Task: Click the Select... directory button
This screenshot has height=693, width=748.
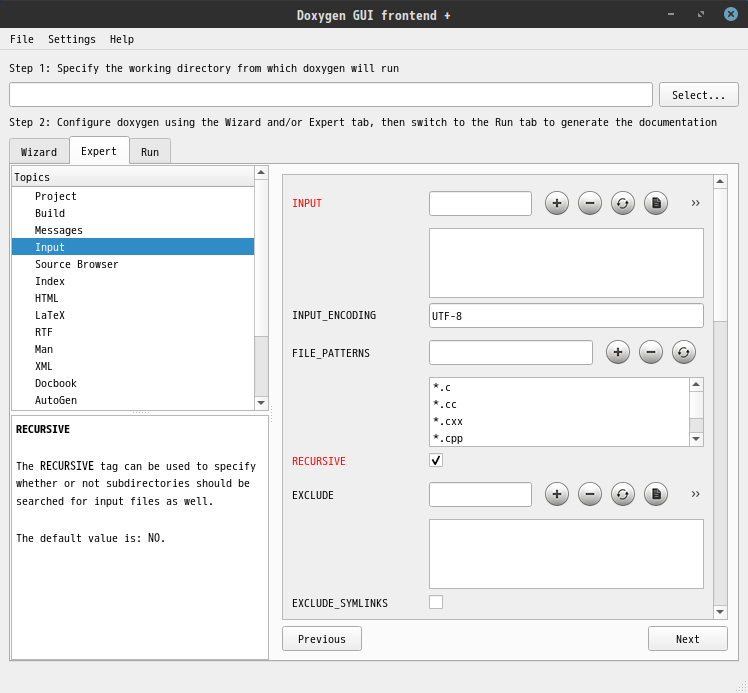Action: click(698, 95)
